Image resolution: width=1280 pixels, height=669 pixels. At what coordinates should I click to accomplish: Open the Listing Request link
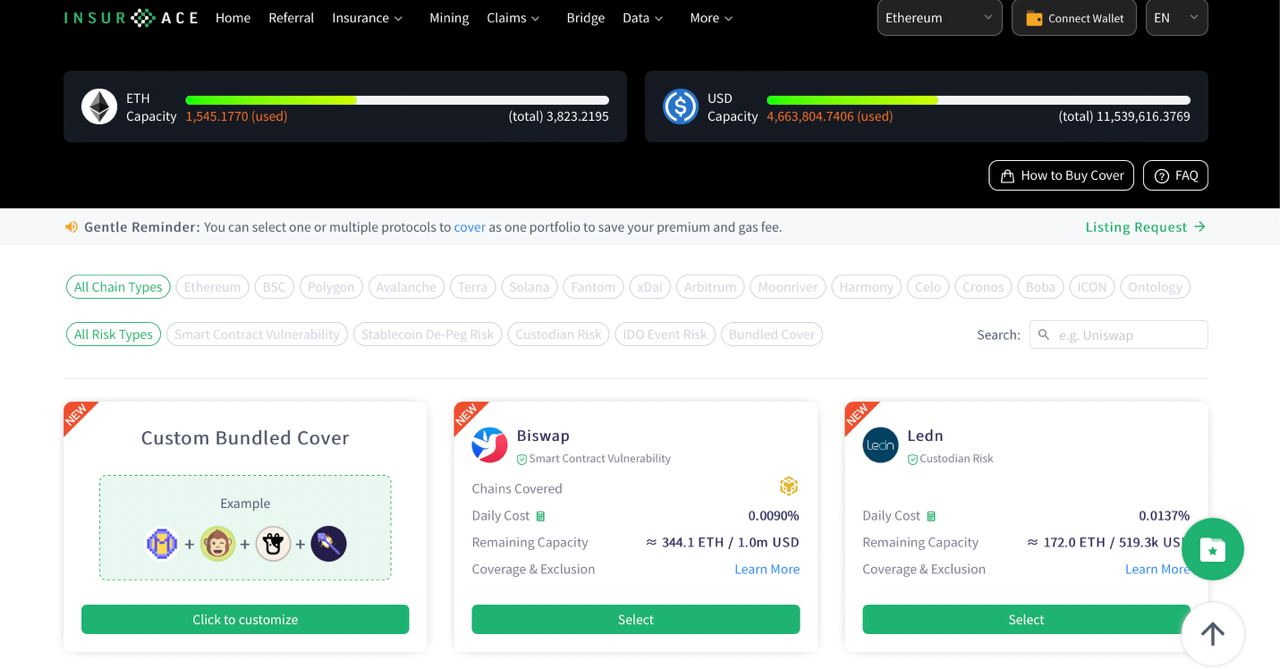pyautogui.click(x=1146, y=227)
